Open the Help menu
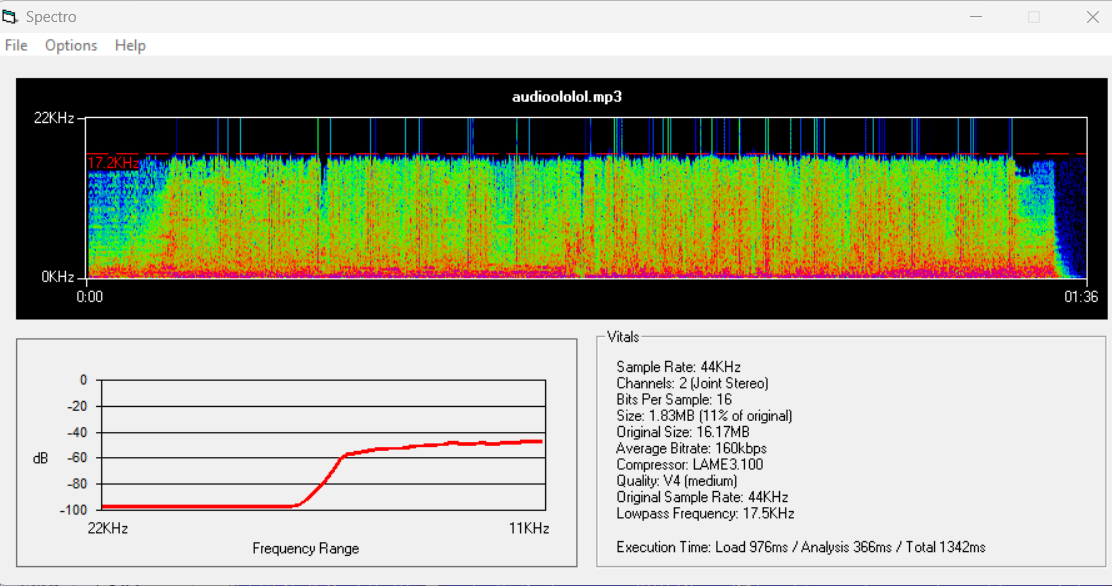1112x586 pixels. pyautogui.click(x=130, y=45)
